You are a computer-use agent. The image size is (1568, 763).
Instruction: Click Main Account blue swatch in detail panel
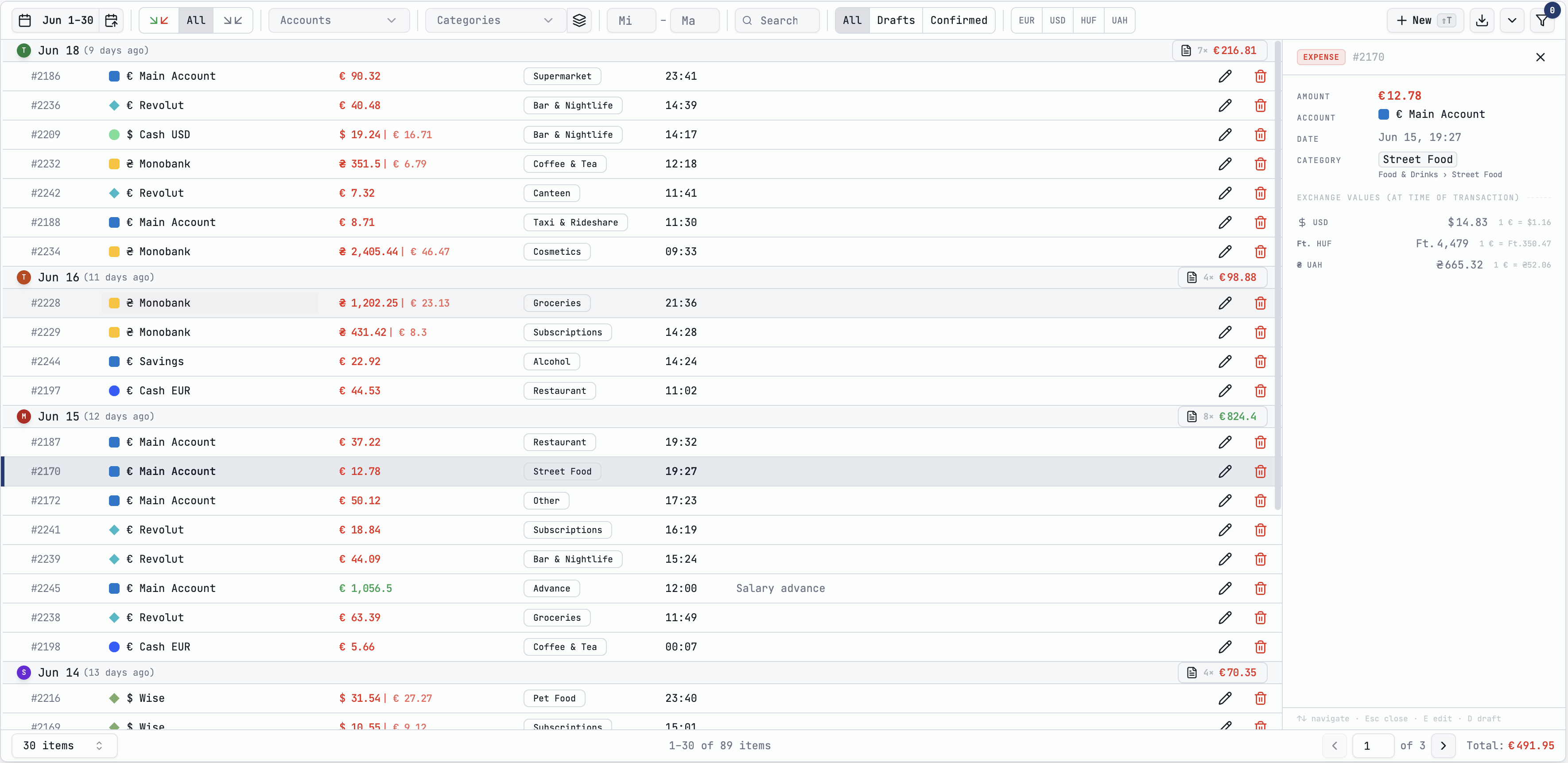tap(1384, 114)
